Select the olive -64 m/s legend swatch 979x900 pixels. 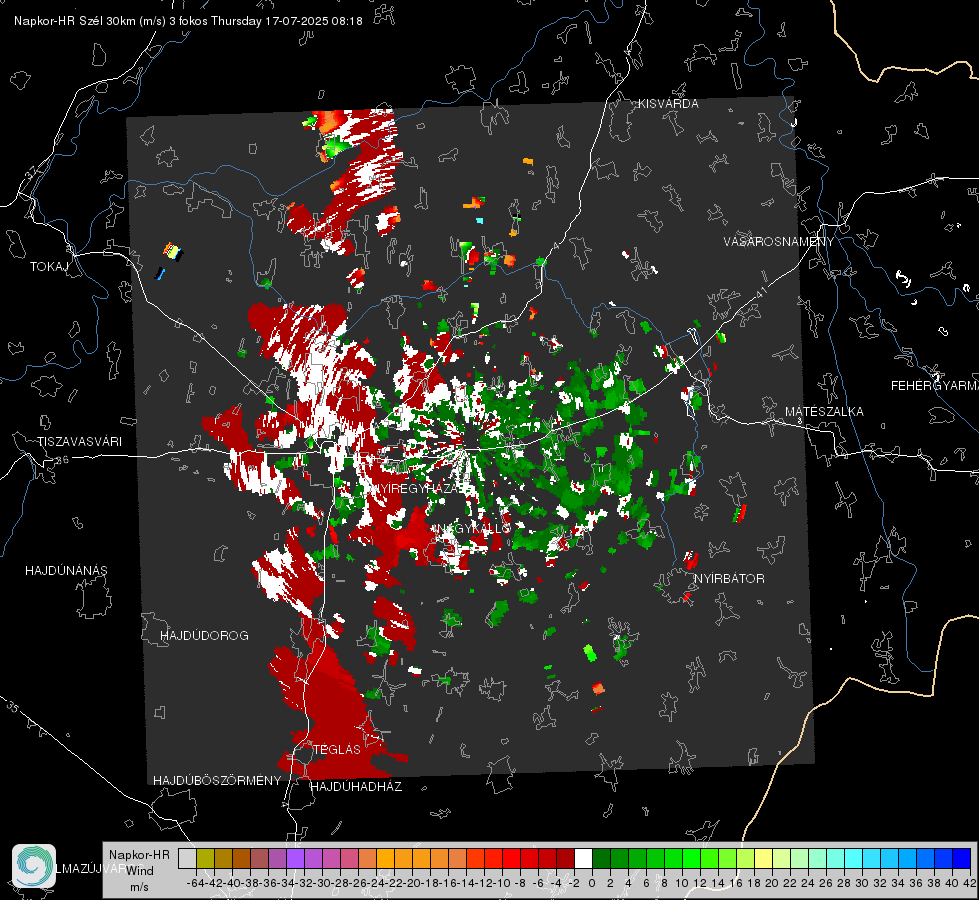click(x=205, y=859)
